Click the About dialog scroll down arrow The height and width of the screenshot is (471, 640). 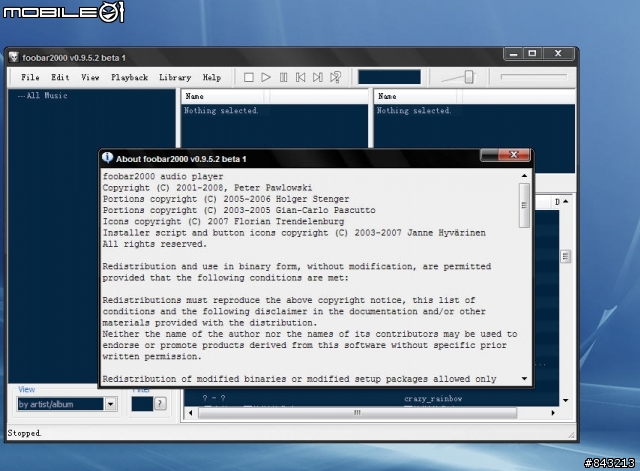tap(524, 379)
